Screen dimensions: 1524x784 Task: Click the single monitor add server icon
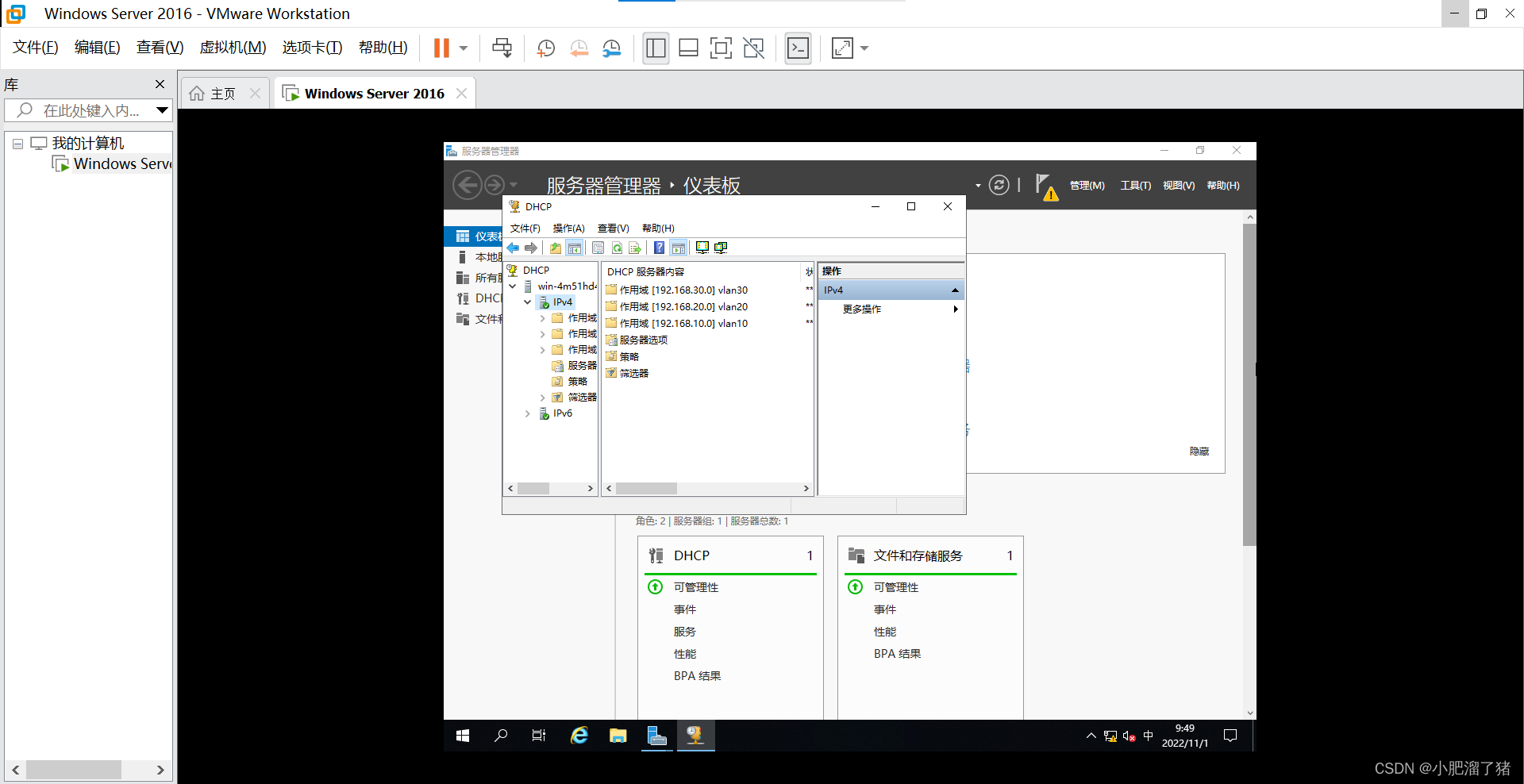click(x=702, y=248)
